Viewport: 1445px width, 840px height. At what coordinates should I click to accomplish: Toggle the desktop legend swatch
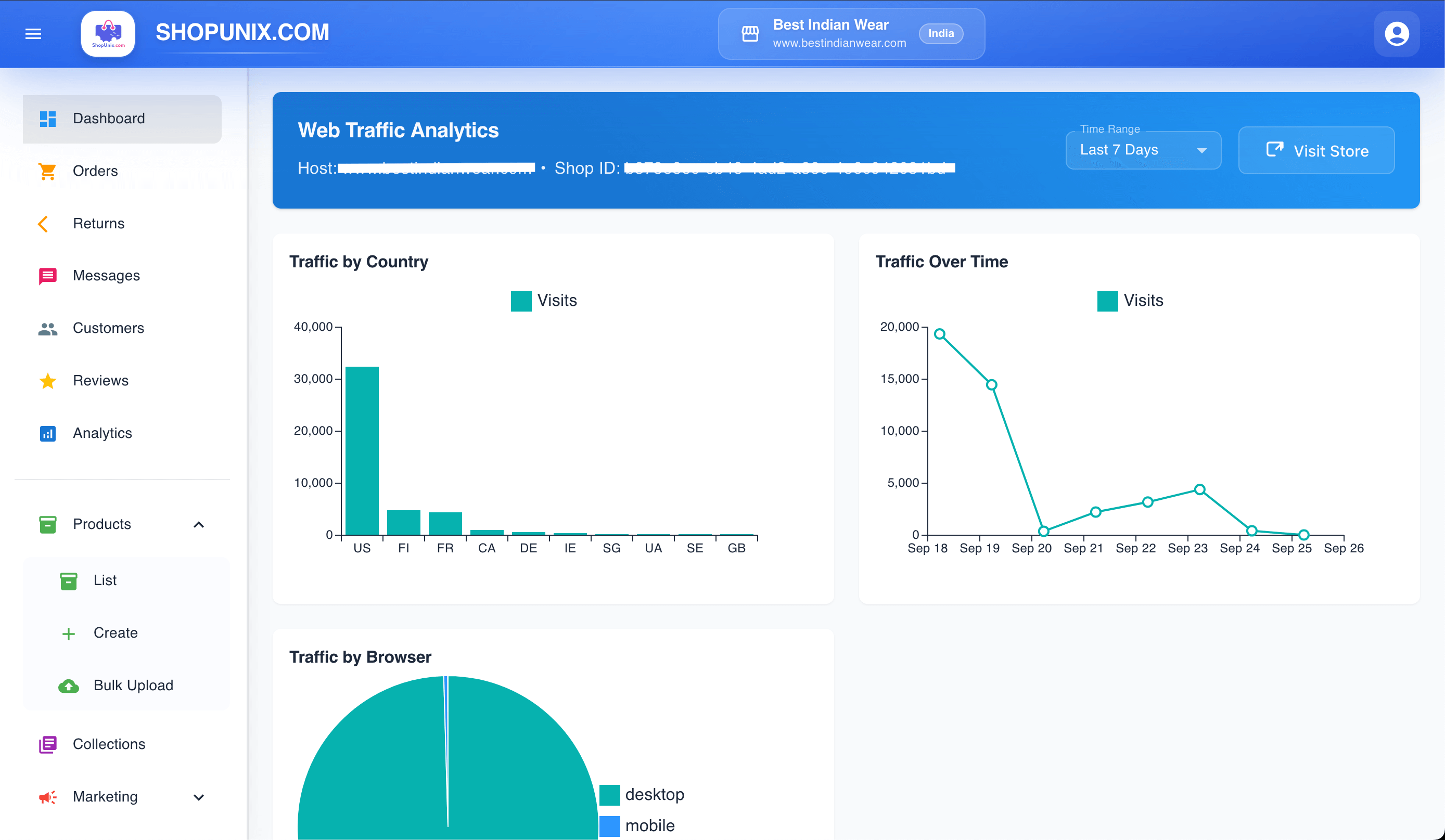tap(609, 795)
